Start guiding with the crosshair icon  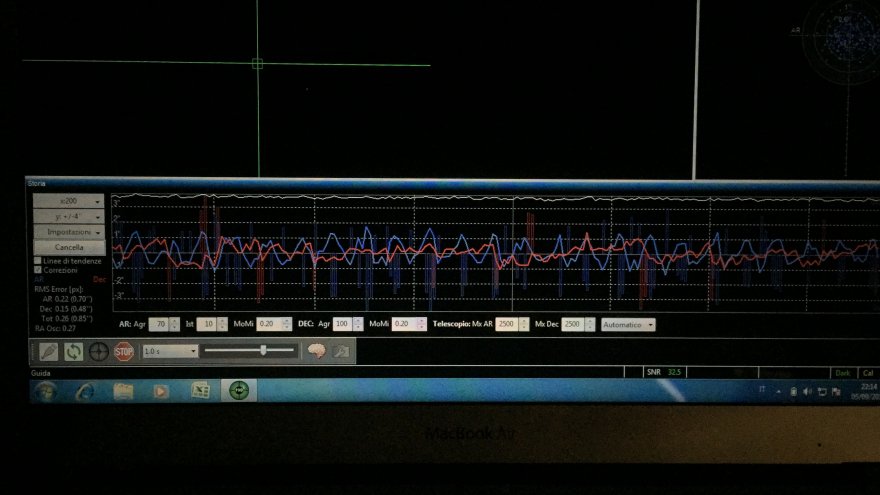coord(98,352)
